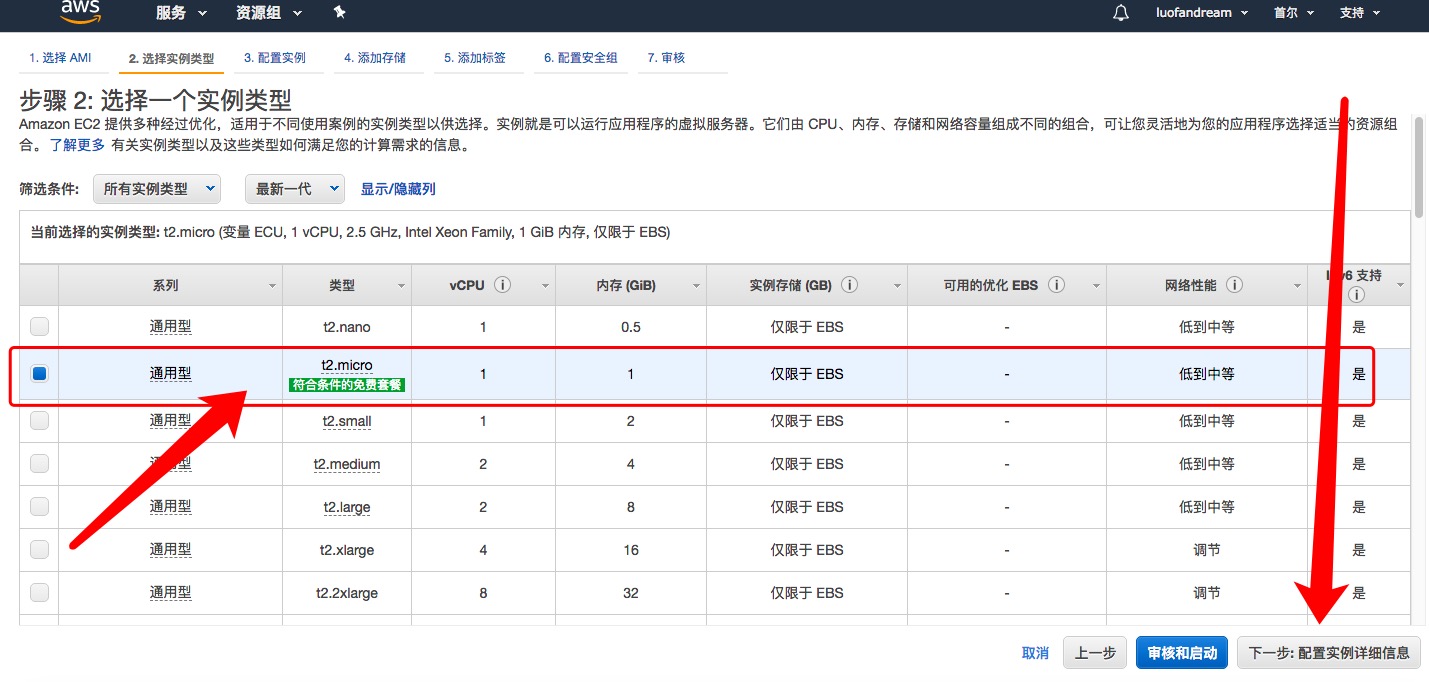Click the 取消 cancel link
The width and height of the screenshot is (1429, 682).
coord(1035,653)
